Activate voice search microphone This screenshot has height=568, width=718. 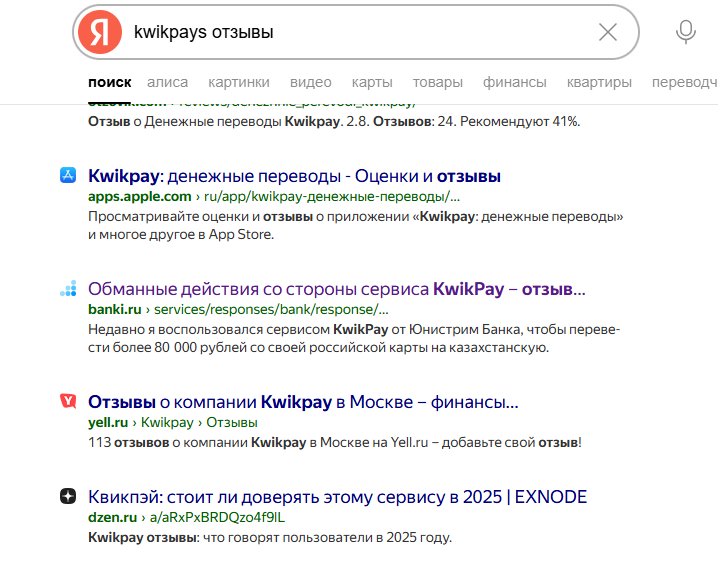685,32
